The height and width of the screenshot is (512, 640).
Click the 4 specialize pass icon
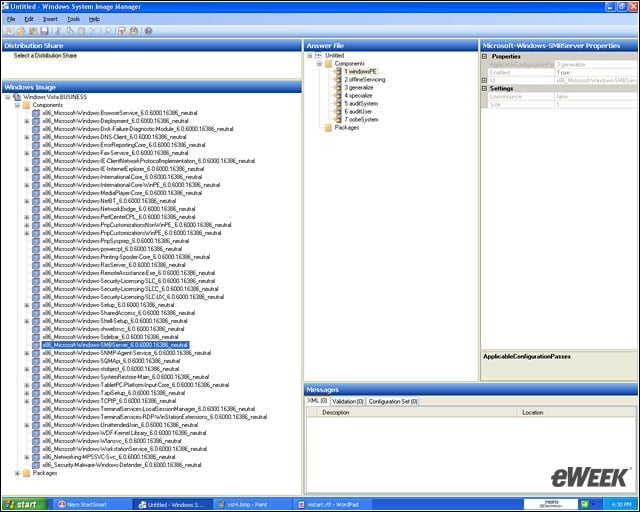pos(338,95)
